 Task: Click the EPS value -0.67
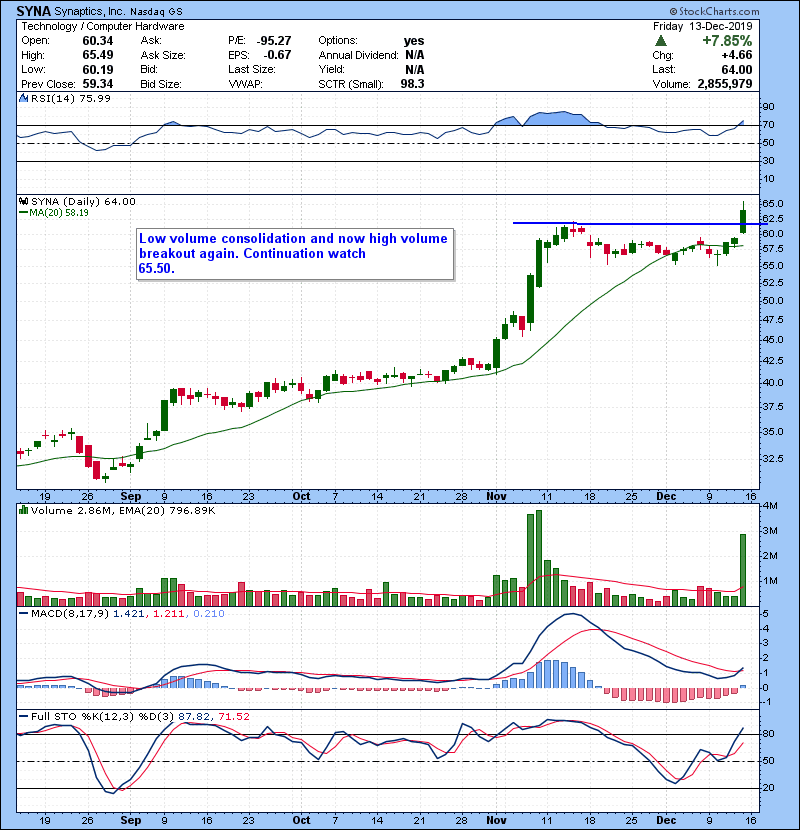coord(277,55)
